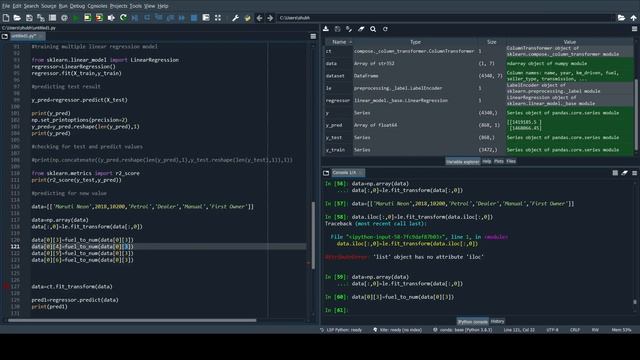Click the editor horizontal scrollbar
Image resolution: width=640 pixels, height=360 pixels.
[x=132, y=320]
